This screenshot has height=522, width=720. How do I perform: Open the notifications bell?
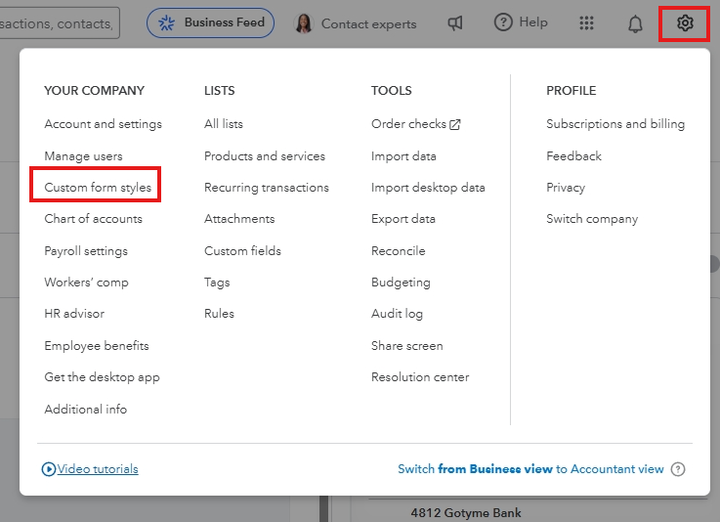pyautogui.click(x=635, y=23)
